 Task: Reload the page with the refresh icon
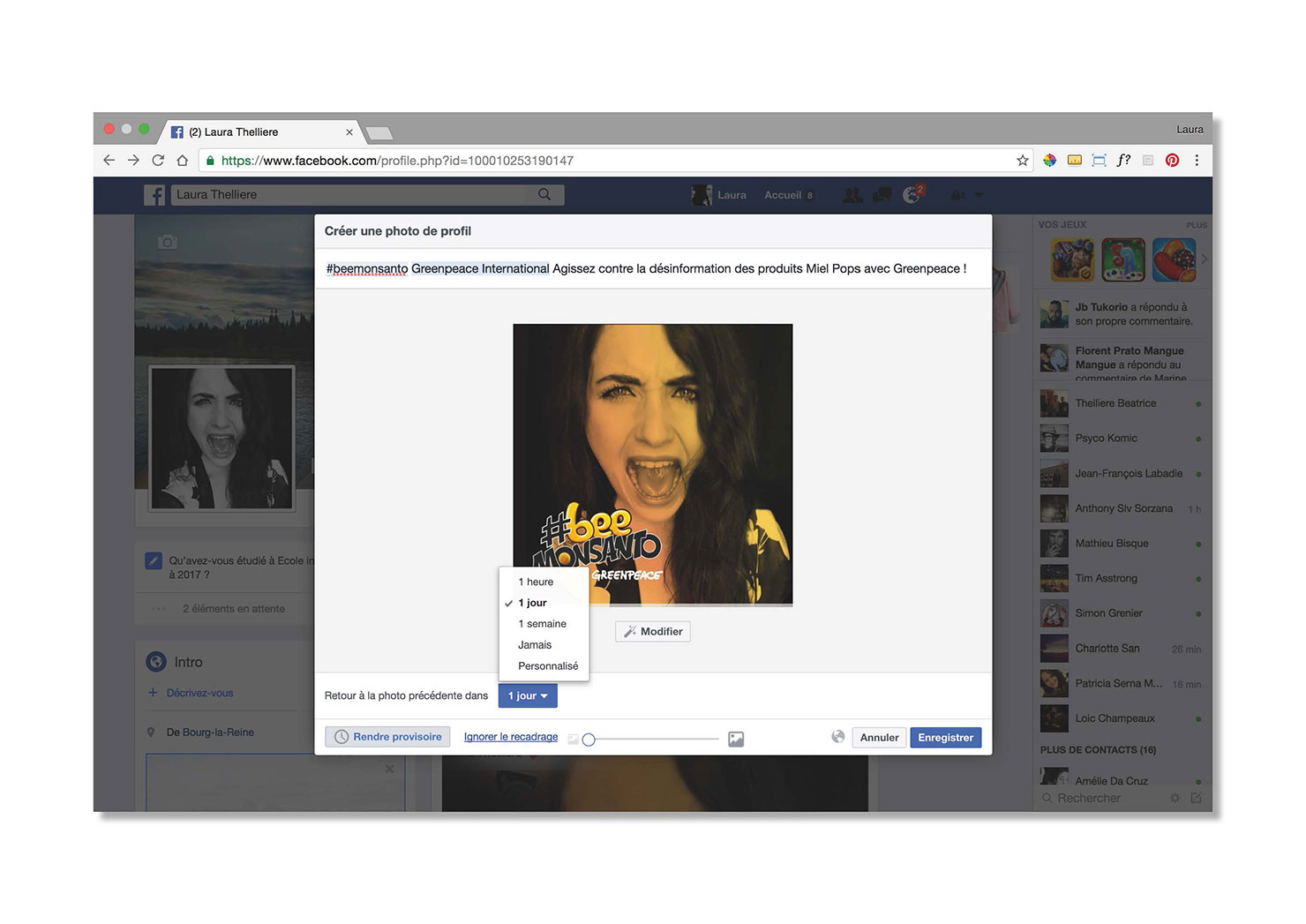(158, 161)
